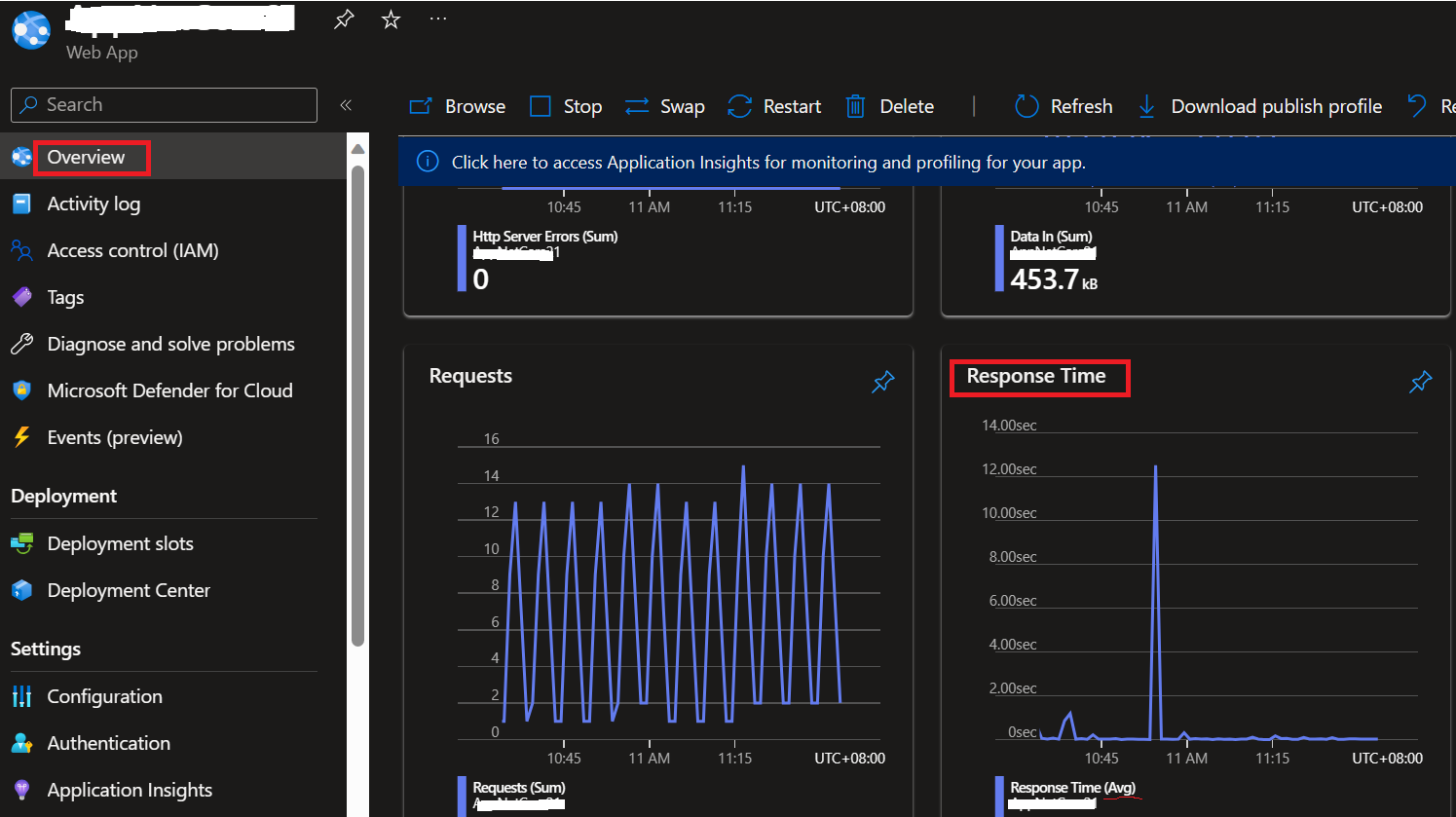Toggle the favorite star for this resource
The width and height of the screenshot is (1456, 817).
391,19
